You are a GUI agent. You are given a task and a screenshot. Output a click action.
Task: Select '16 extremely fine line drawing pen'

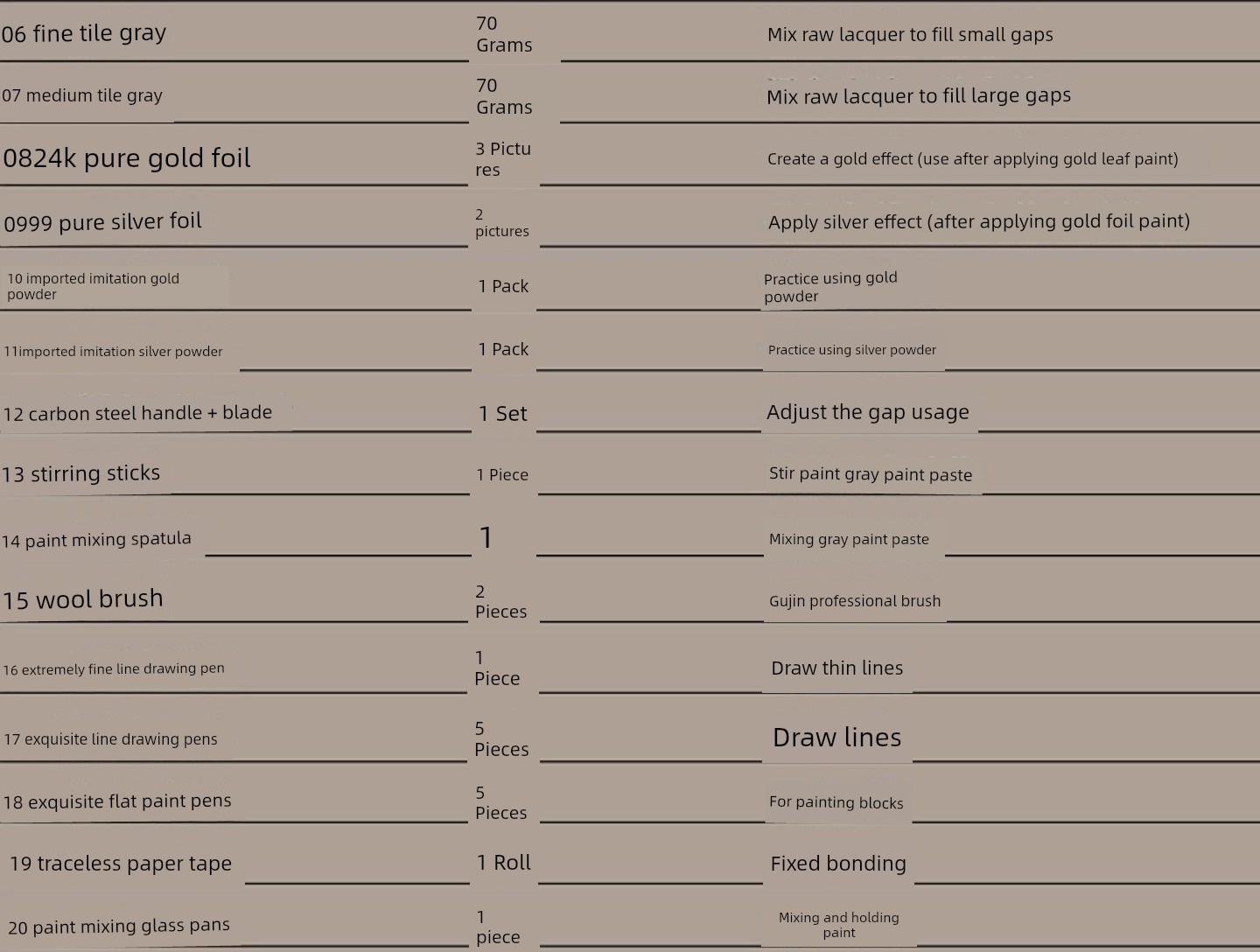pyautogui.click(x=114, y=669)
